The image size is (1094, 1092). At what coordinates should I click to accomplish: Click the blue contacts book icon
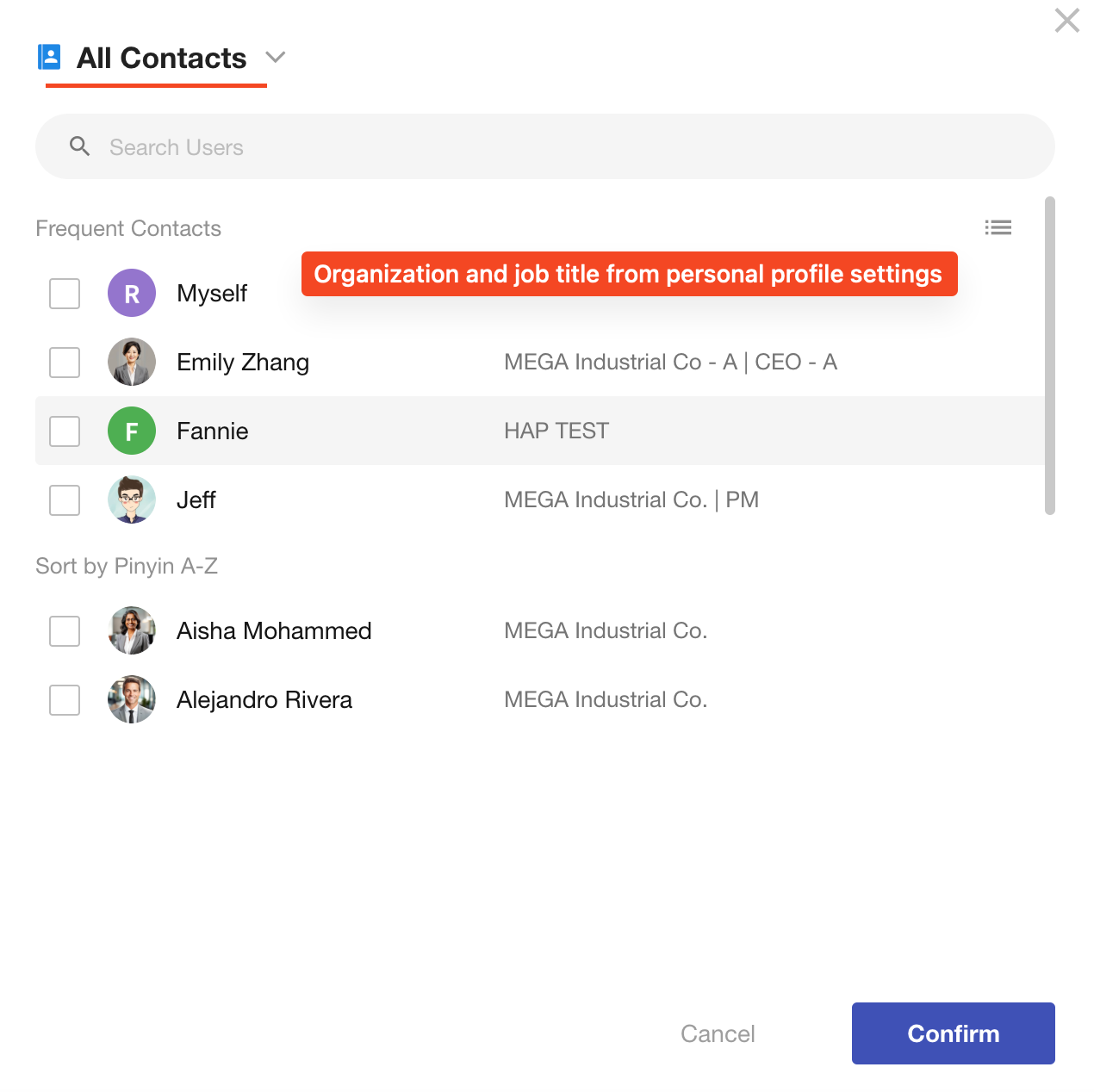point(50,58)
